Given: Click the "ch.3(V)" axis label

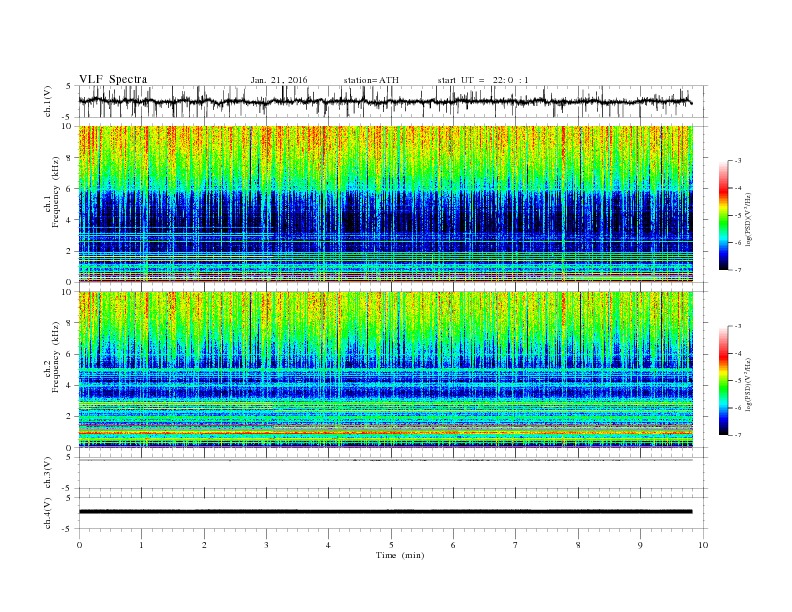Looking at the screenshot, I should point(48,473).
